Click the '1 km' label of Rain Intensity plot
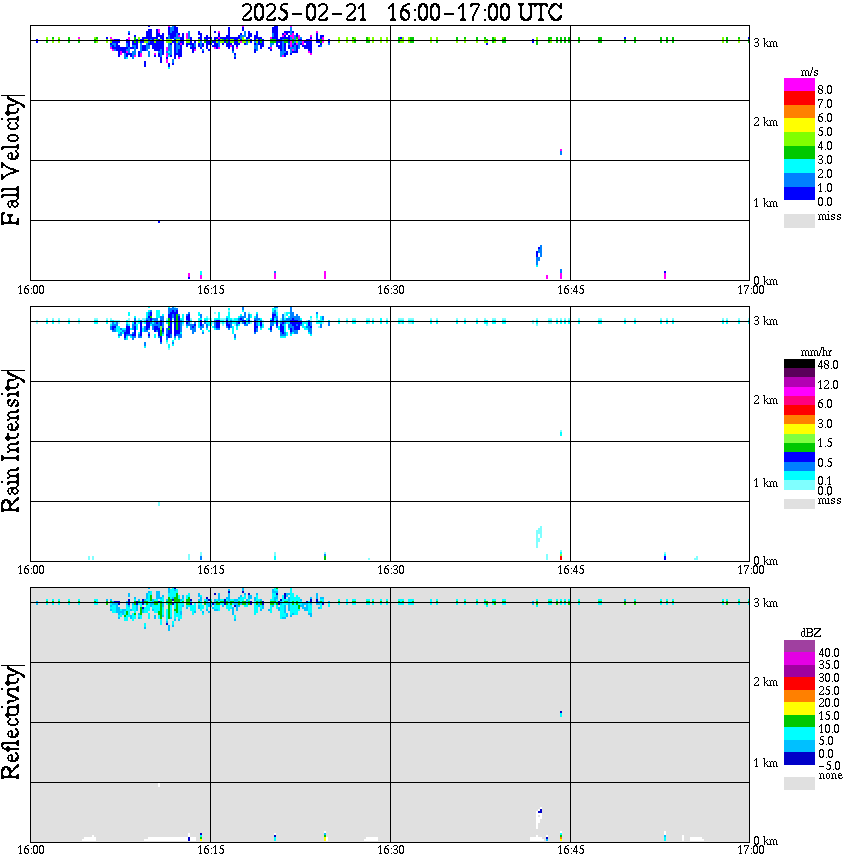 765,483
